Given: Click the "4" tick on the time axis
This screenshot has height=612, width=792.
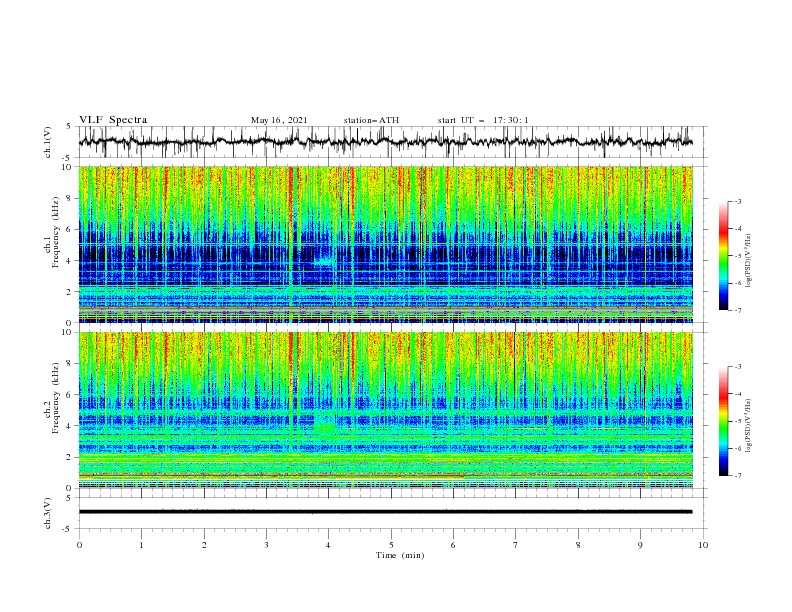Looking at the screenshot, I should tap(329, 545).
